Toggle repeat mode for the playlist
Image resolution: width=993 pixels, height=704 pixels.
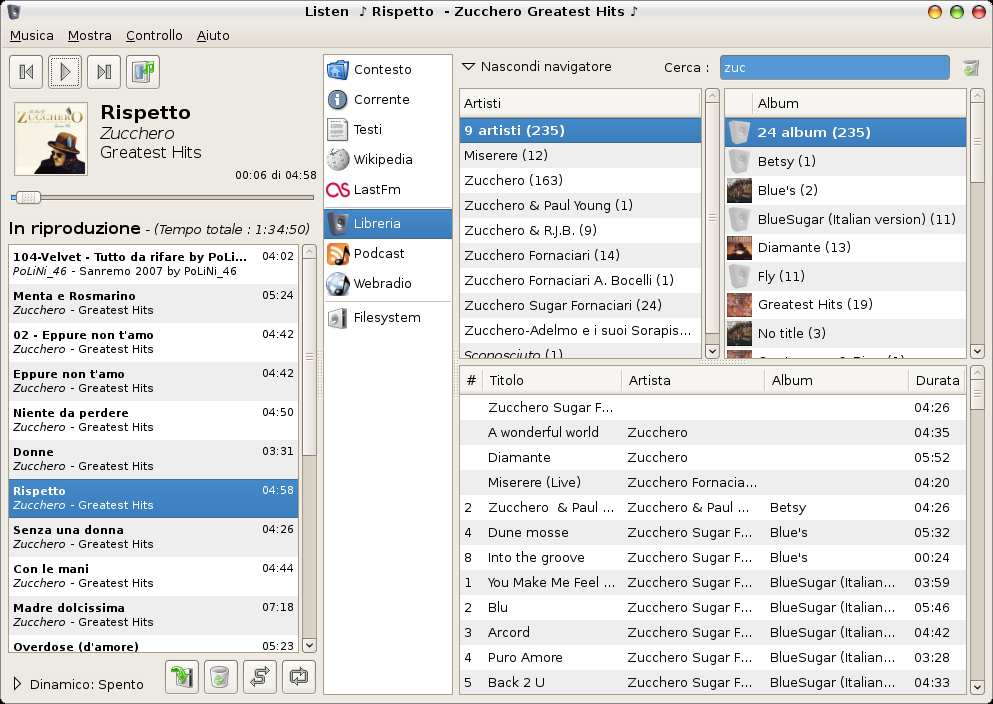point(299,677)
